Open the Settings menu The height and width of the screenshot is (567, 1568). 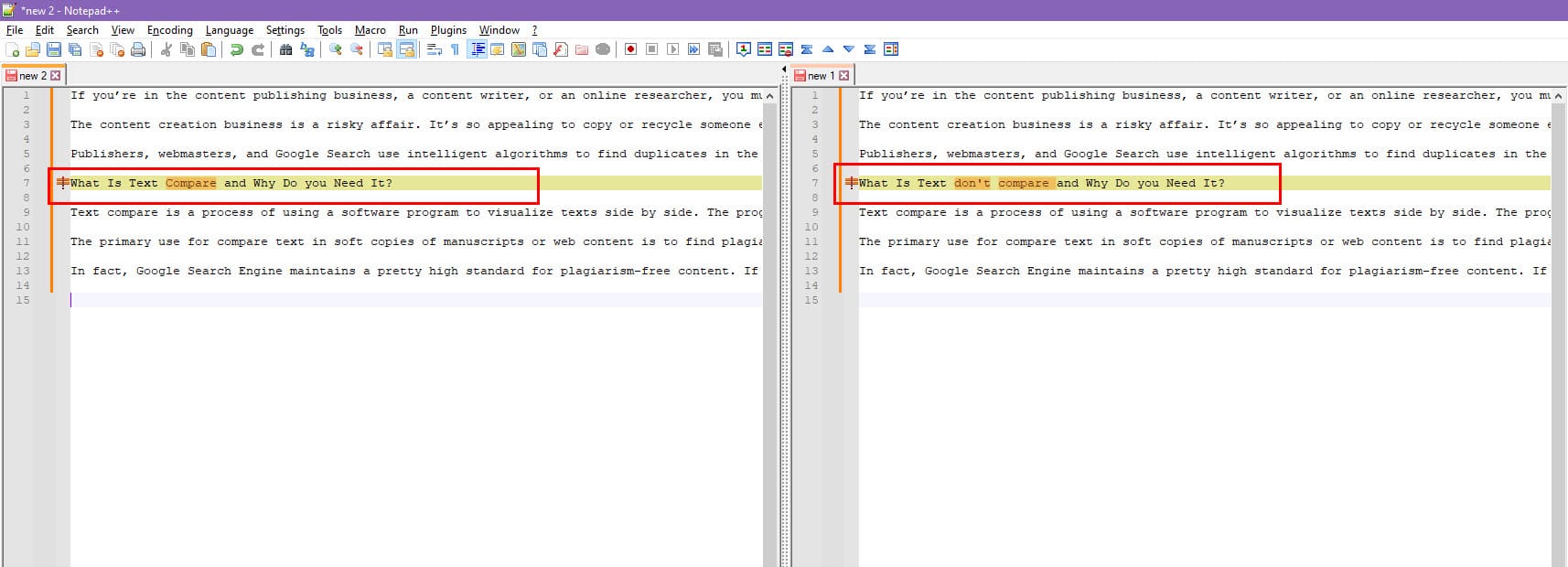click(285, 30)
